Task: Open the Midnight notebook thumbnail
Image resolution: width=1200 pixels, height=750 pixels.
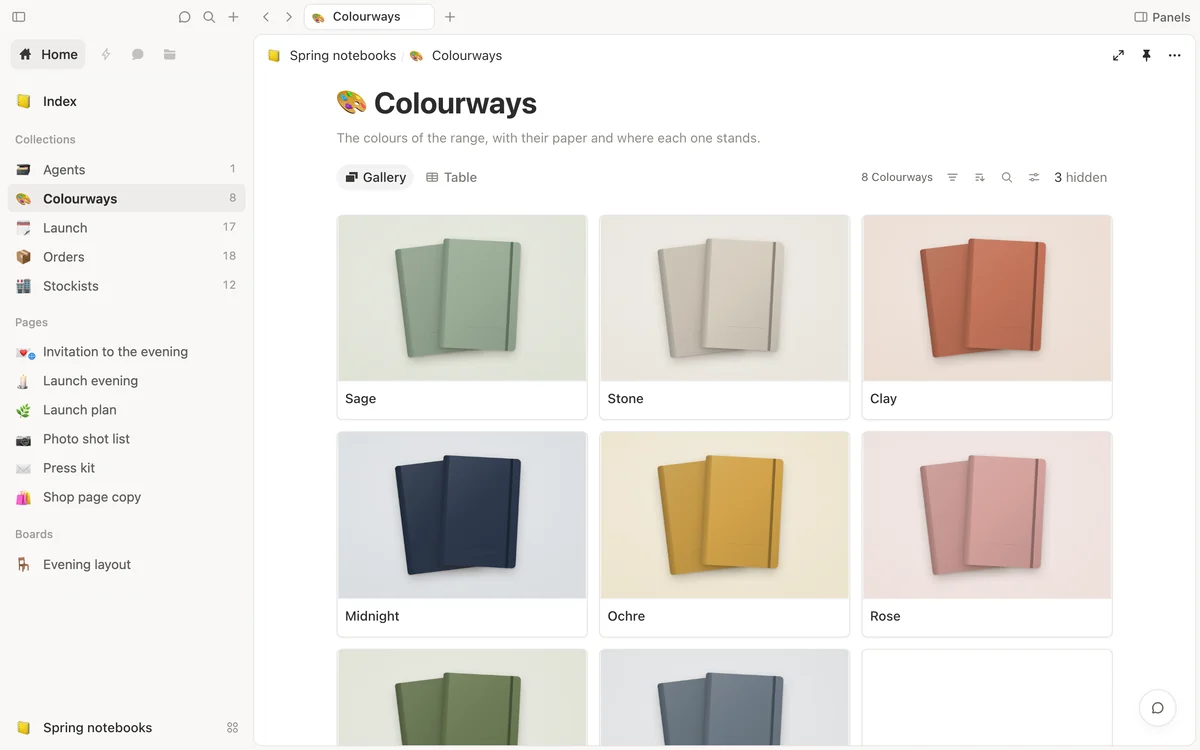Action: point(462,515)
